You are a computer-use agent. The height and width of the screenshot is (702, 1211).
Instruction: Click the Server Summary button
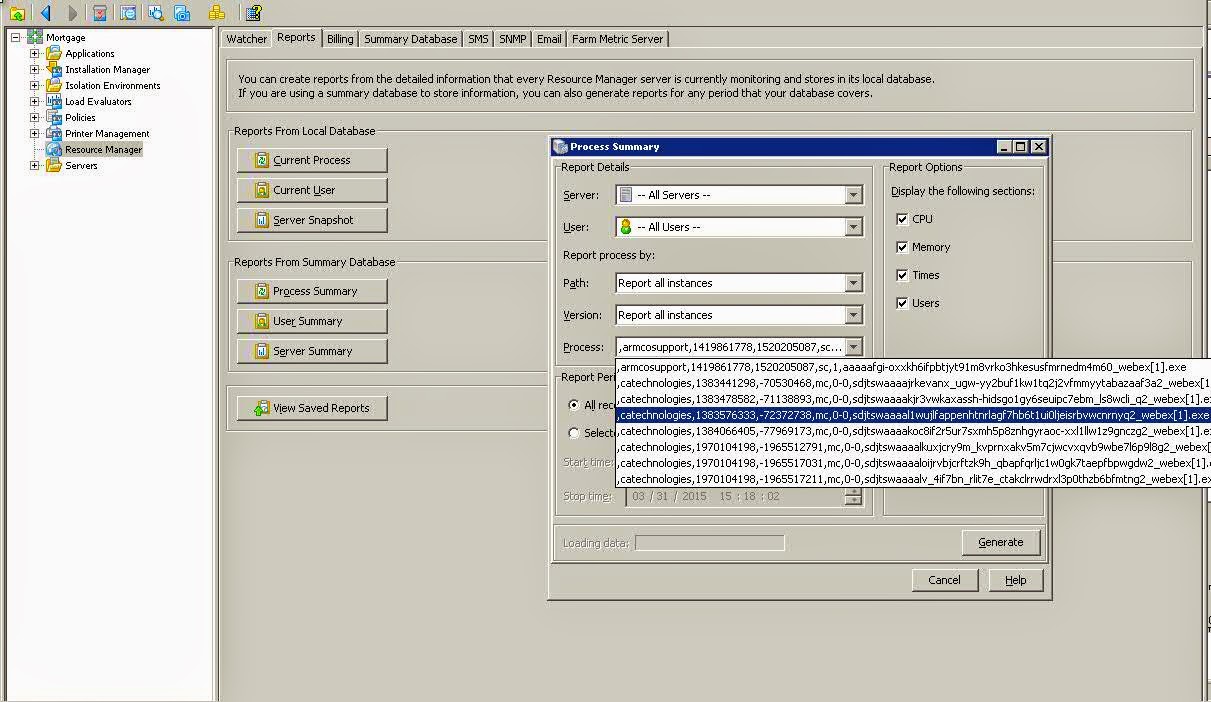(x=312, y=351)
